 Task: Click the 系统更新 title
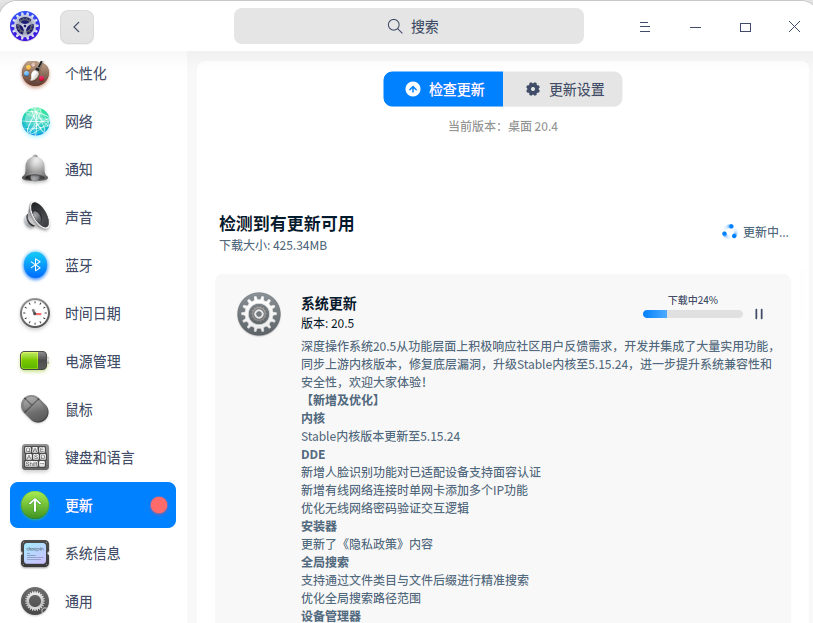point(329,303)
